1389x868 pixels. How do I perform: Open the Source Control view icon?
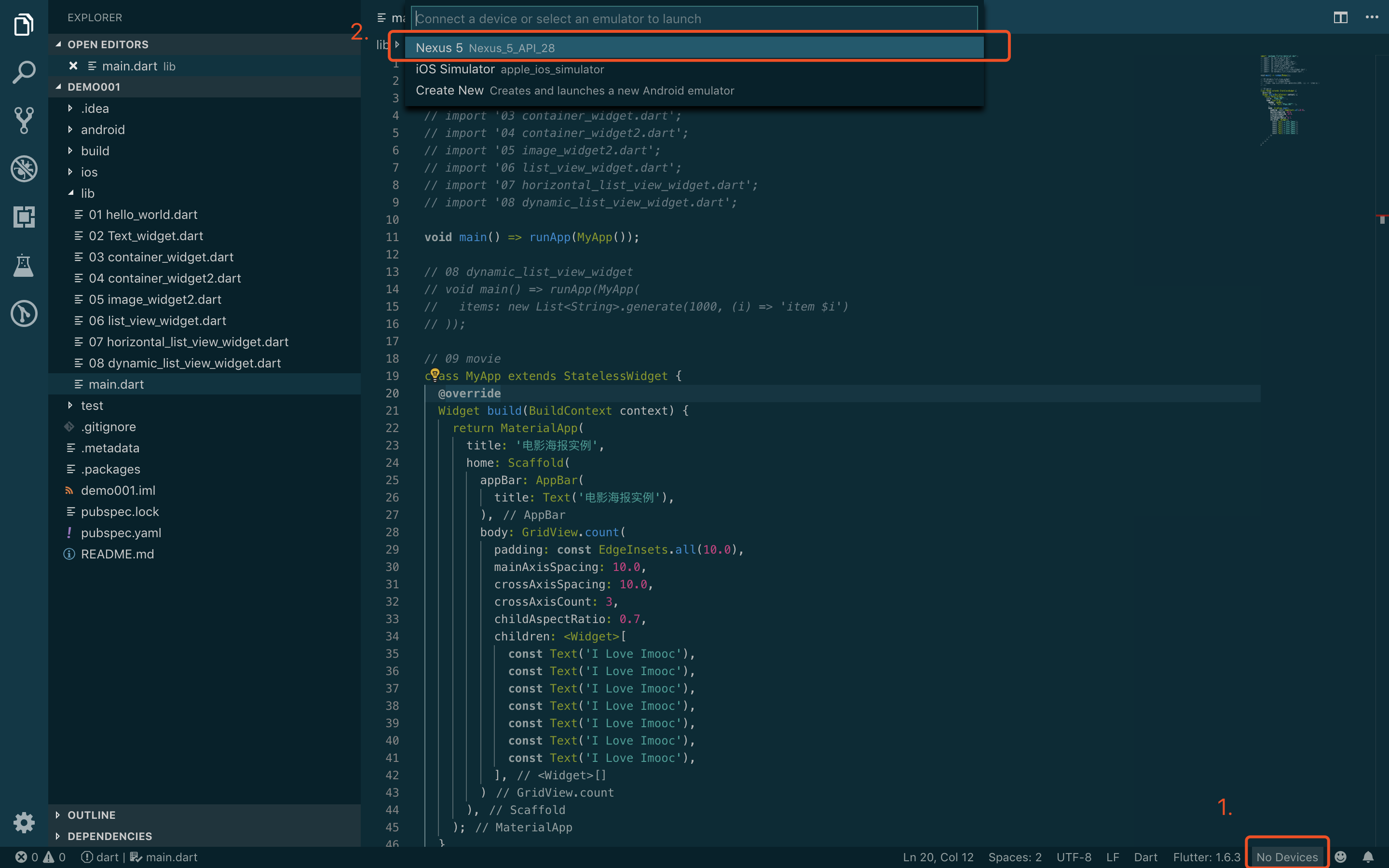coord(24,121)
